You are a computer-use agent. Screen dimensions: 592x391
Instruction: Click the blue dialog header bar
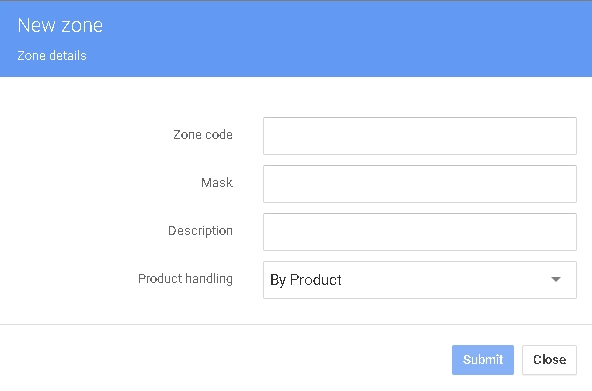coord(296,39)
